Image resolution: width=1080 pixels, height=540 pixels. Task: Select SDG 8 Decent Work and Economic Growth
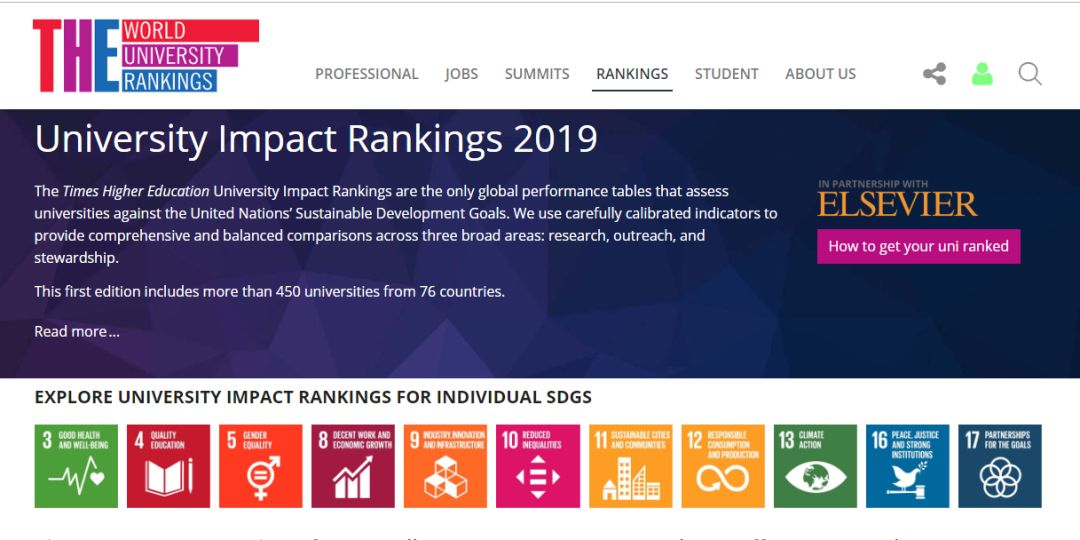(x=353, y=466)
